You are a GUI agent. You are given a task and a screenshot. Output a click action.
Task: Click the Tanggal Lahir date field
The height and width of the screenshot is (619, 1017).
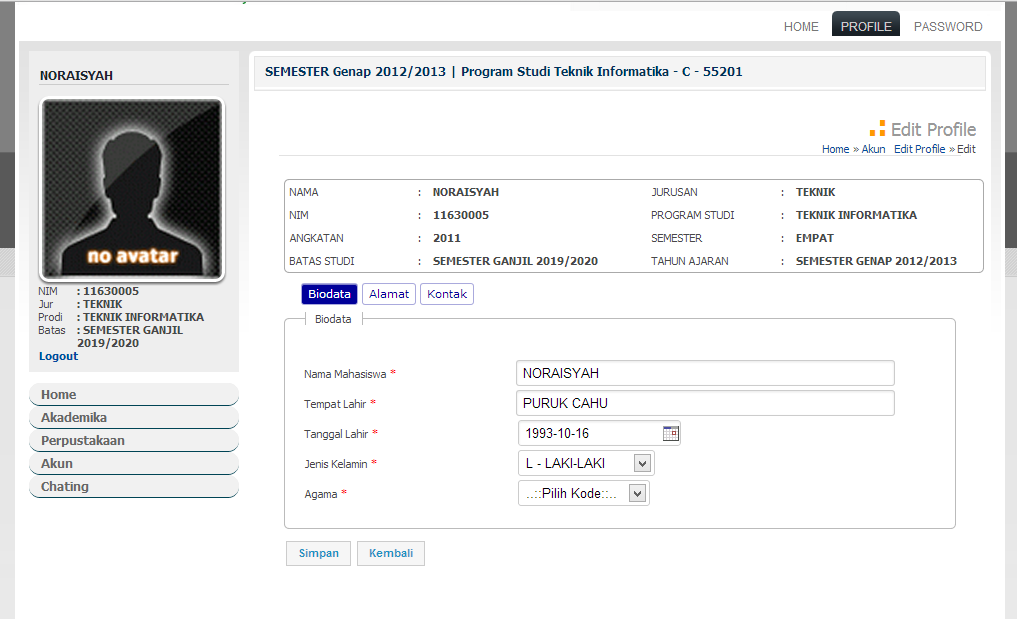(x=590, y=433)
